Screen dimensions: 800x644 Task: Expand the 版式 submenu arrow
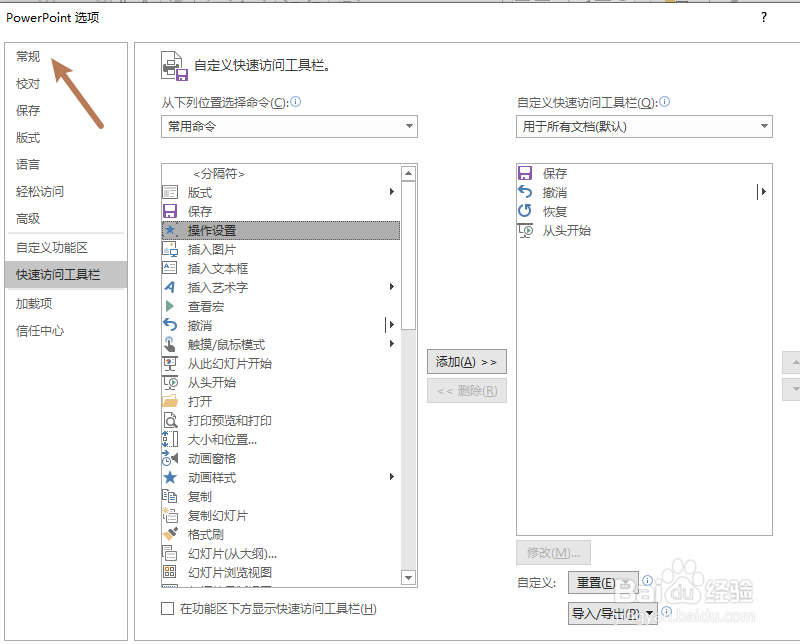tap(392, 192)
